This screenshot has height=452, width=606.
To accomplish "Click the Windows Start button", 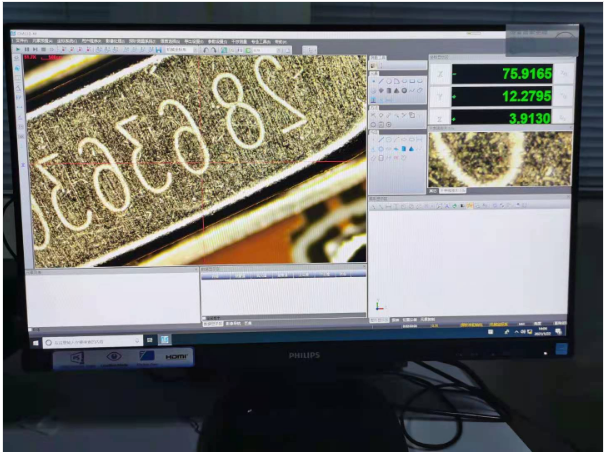I will tap(34, 343).
